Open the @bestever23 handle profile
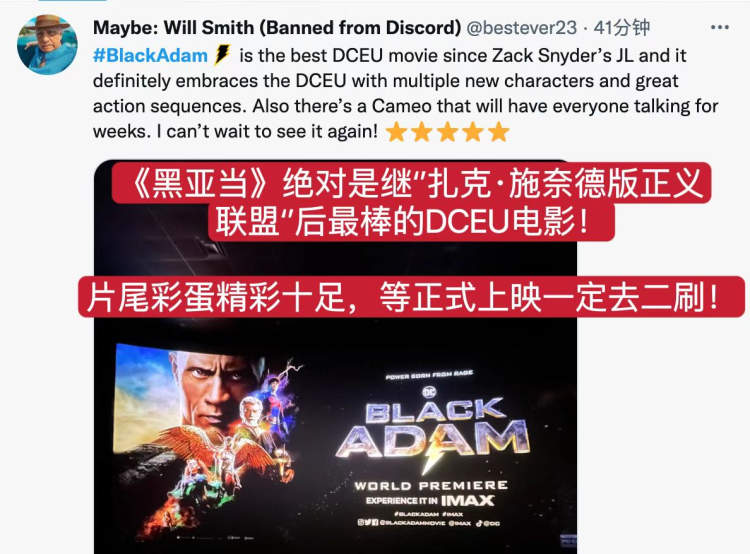This screenshot has height=554, width=750. 521,28
